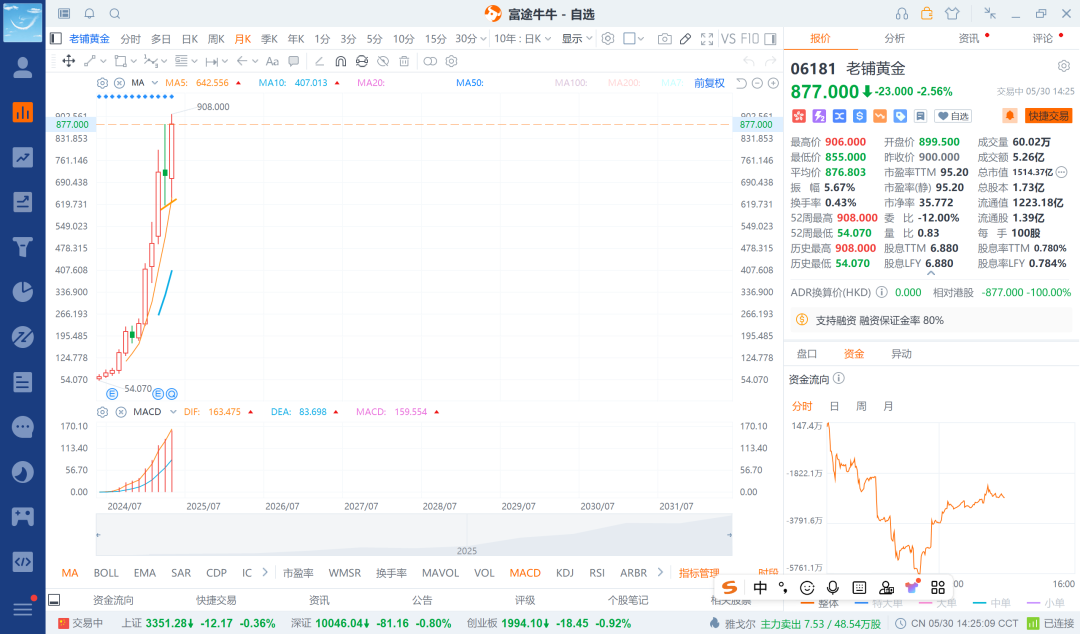The image size is (1080, 634).
Task: Toggle the left list panel icon
Action: click(56, 39)
